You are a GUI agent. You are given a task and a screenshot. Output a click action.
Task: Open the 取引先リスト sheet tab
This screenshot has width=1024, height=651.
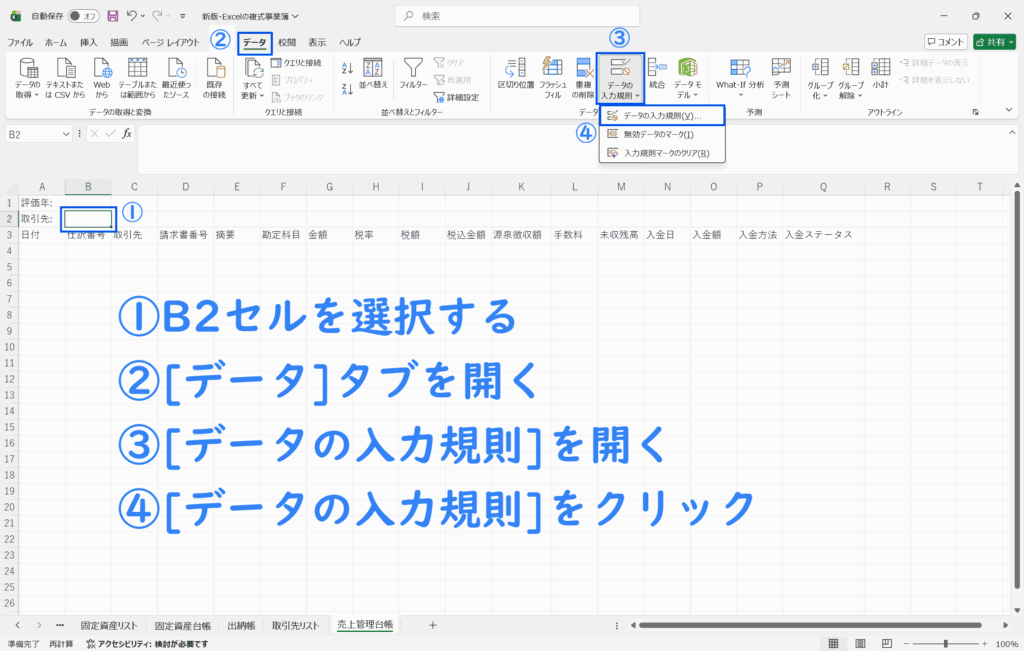[295, 625]
